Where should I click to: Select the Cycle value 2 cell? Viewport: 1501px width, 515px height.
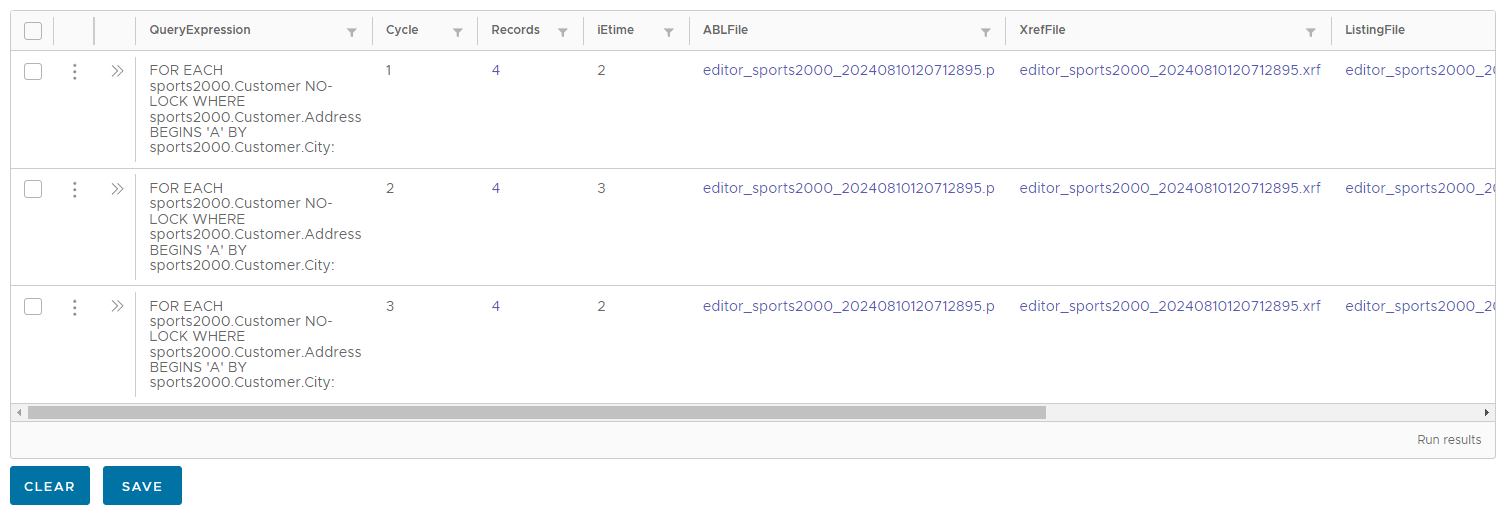(390, 187)
